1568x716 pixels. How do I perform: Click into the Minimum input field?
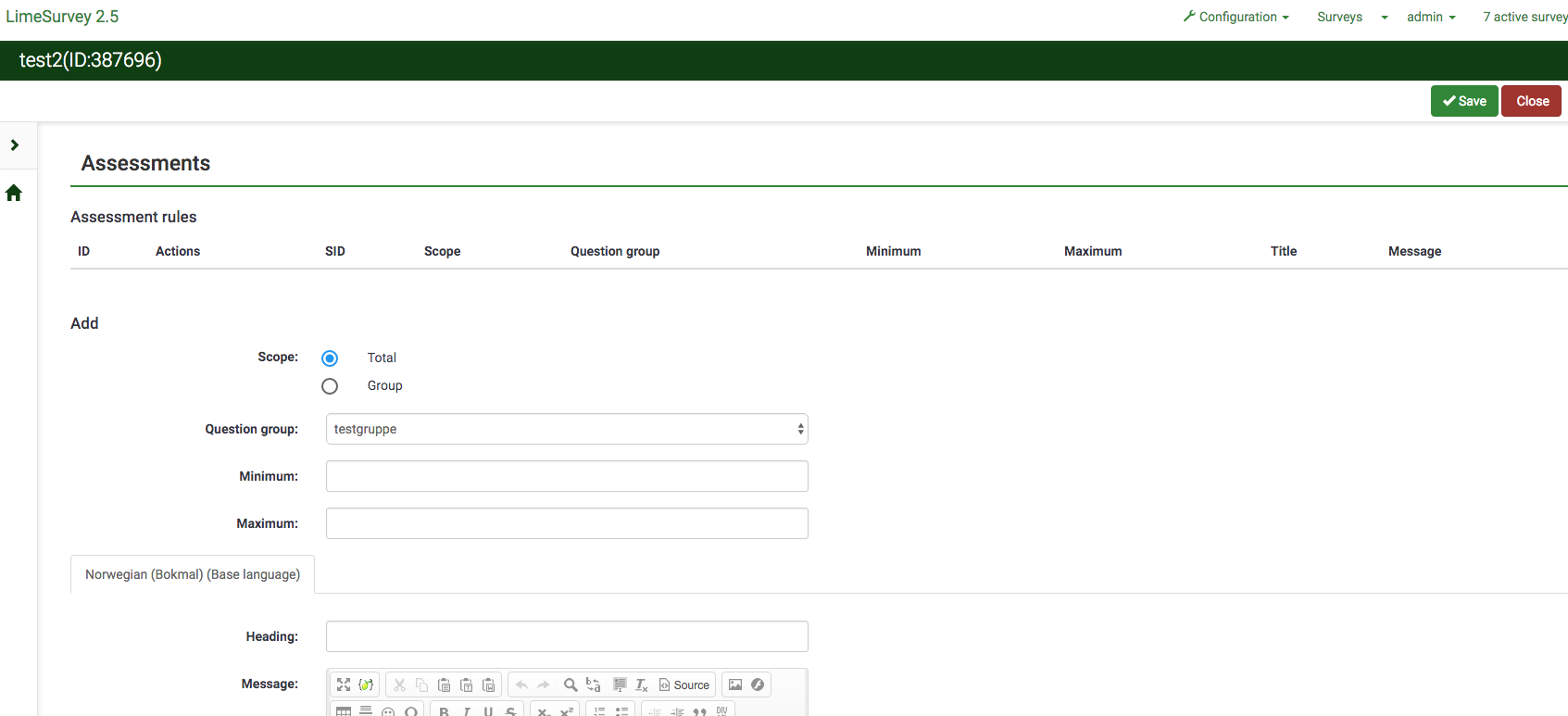coord(567,476)
